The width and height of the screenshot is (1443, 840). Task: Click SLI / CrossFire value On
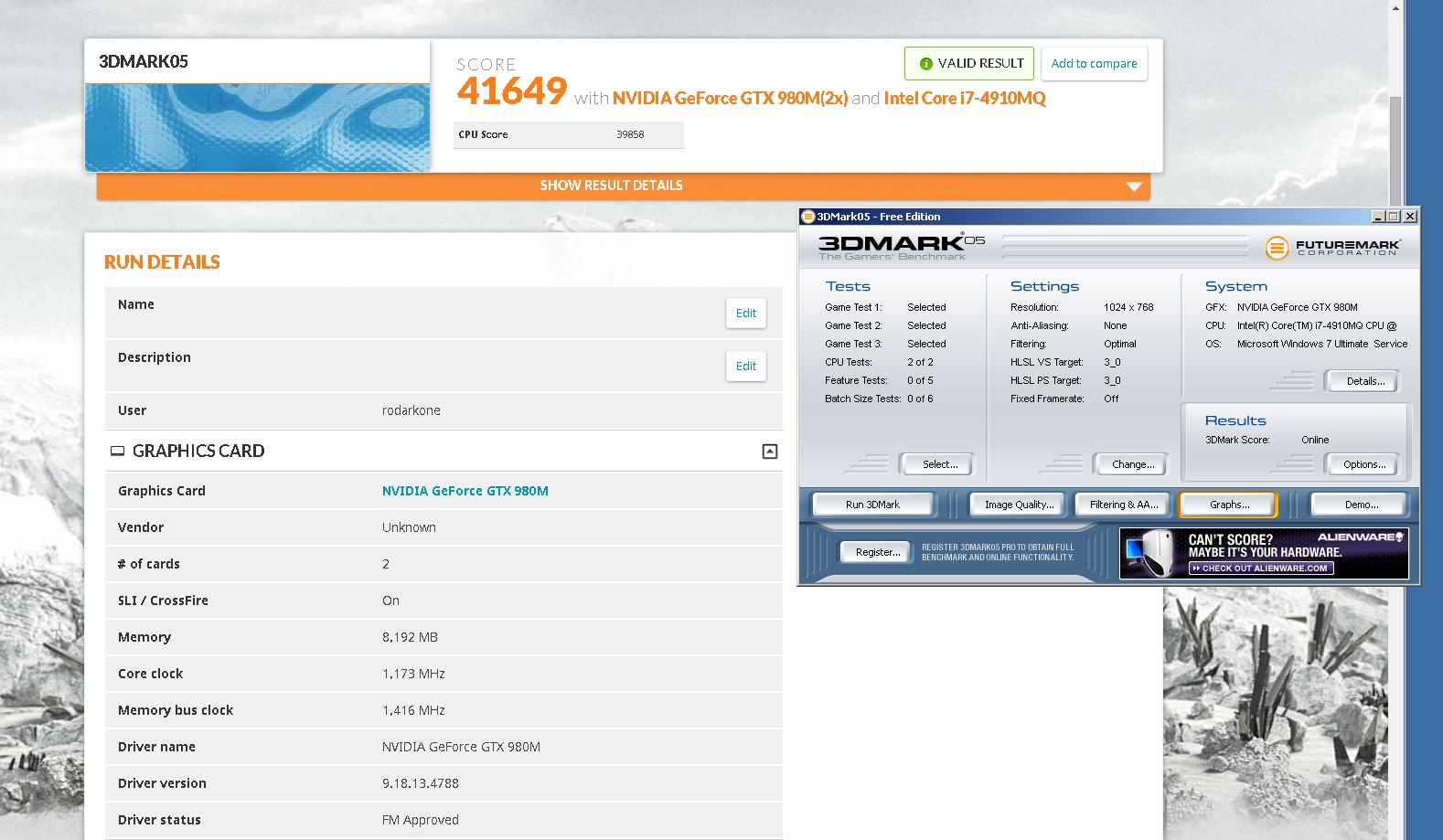tap(390, 601)
